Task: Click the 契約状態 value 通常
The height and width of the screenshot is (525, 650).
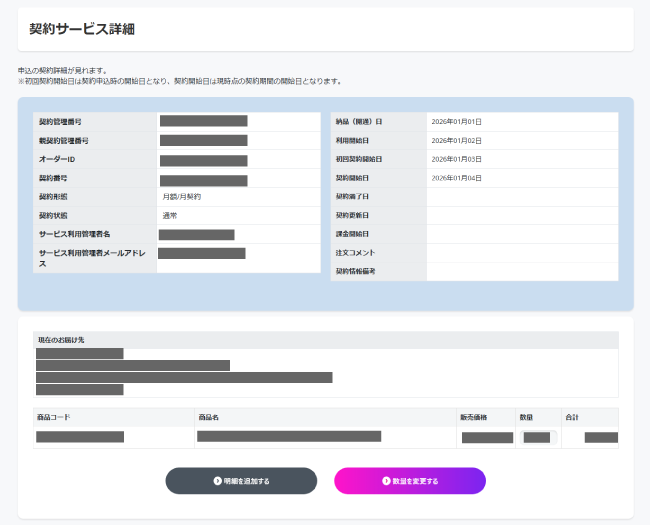Action: point(170,216)
